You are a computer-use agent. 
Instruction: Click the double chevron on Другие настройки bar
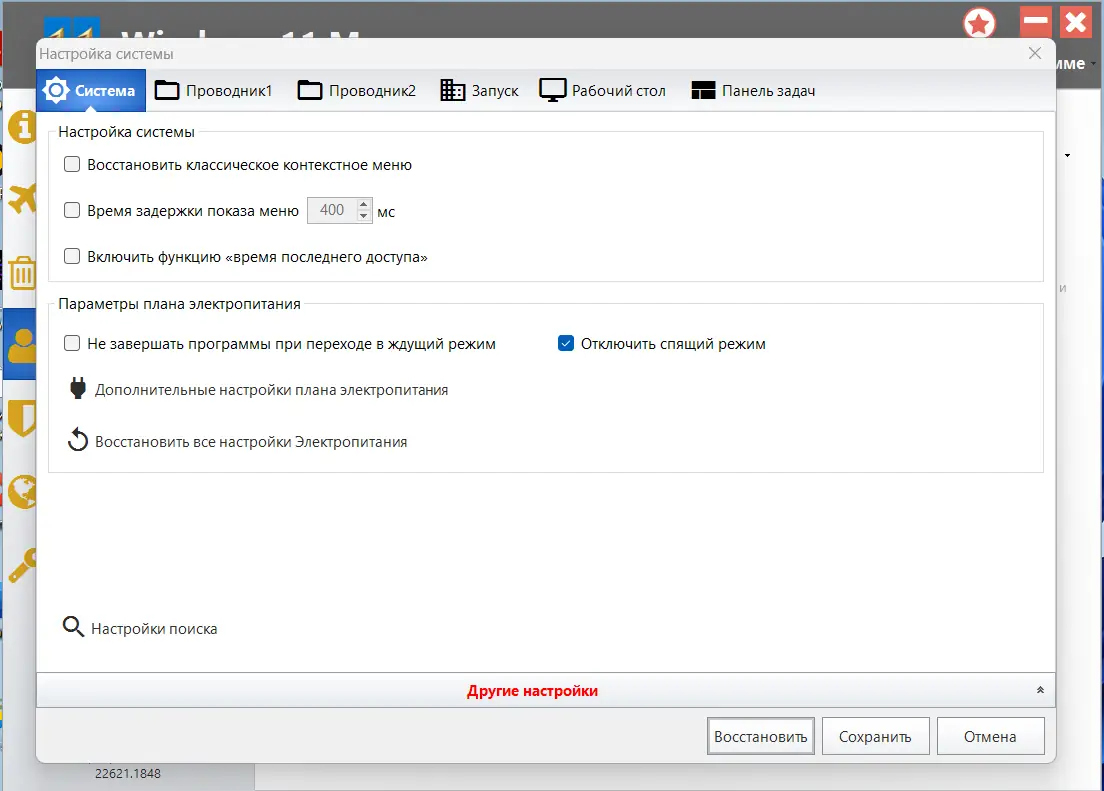(x=1040, y=690)
